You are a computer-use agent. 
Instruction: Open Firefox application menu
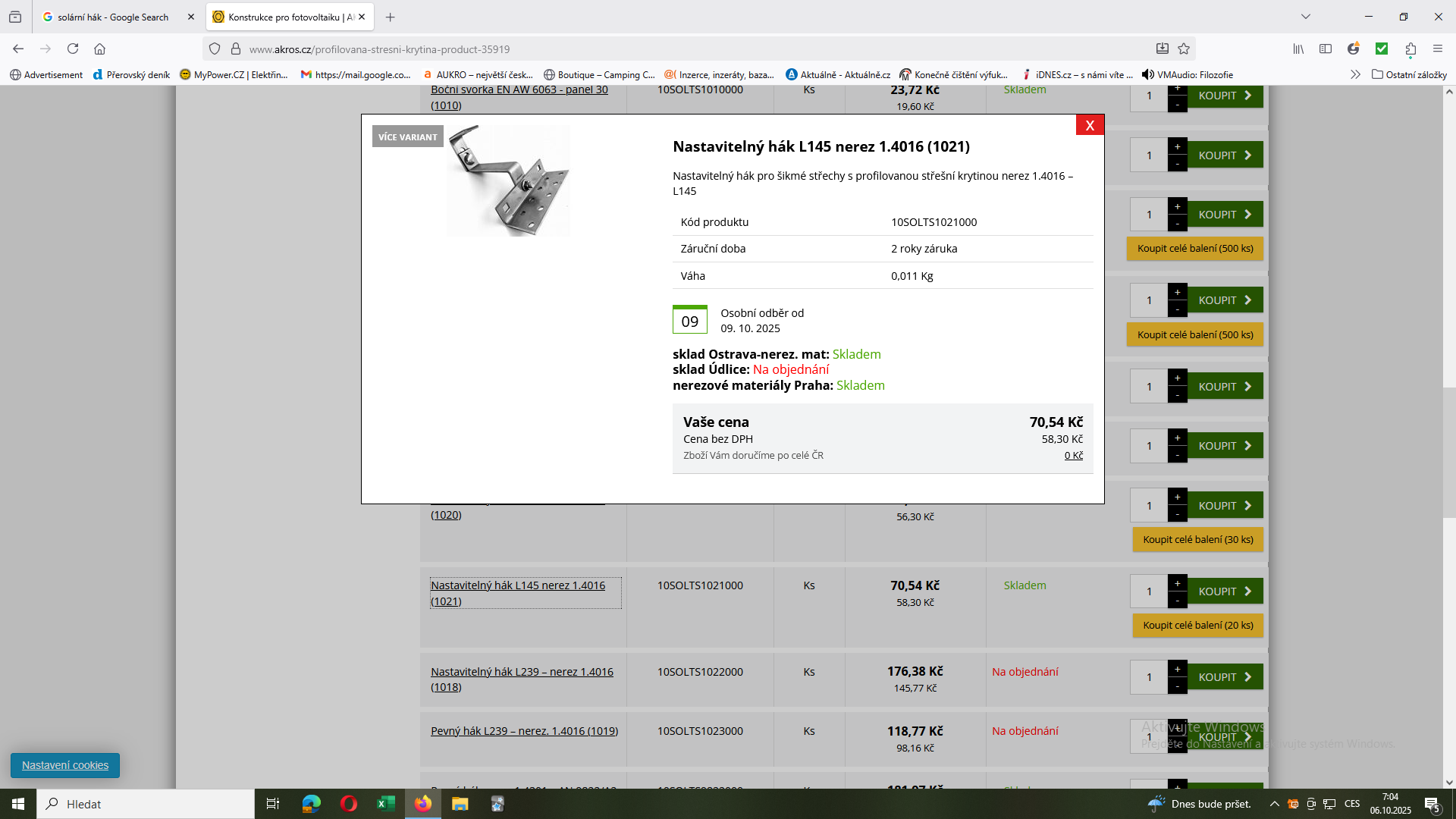click(x=1437, y=49)
